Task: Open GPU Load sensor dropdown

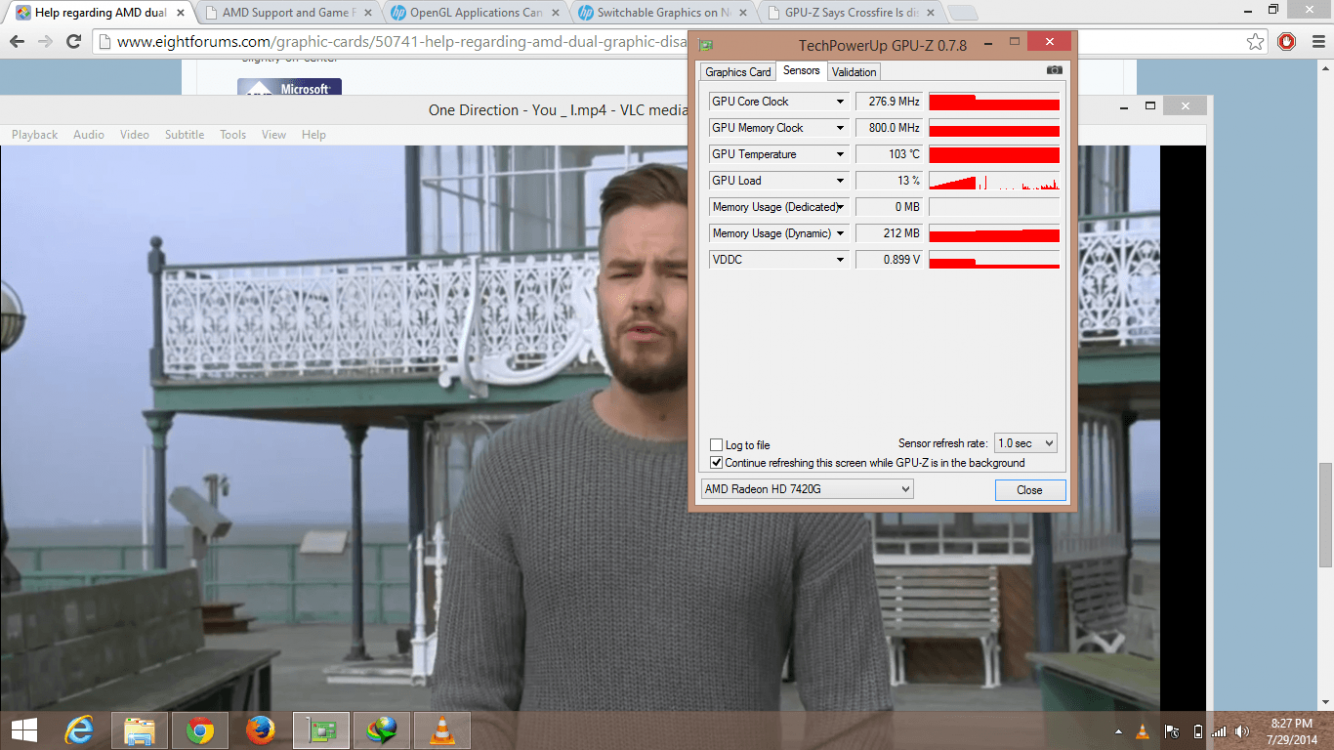Action: [840, 181]
